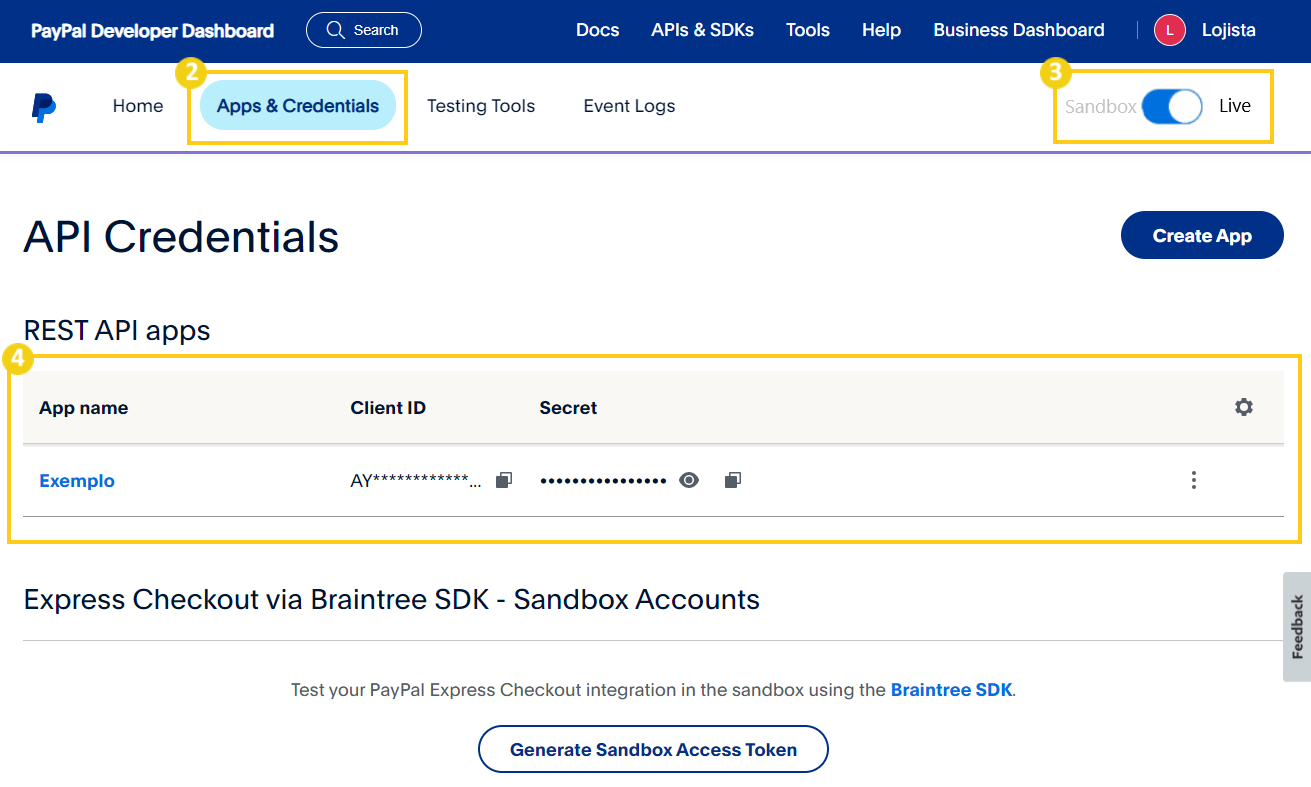Open the Help menu
Screen dimensions: 1311x787
(881, 30)
